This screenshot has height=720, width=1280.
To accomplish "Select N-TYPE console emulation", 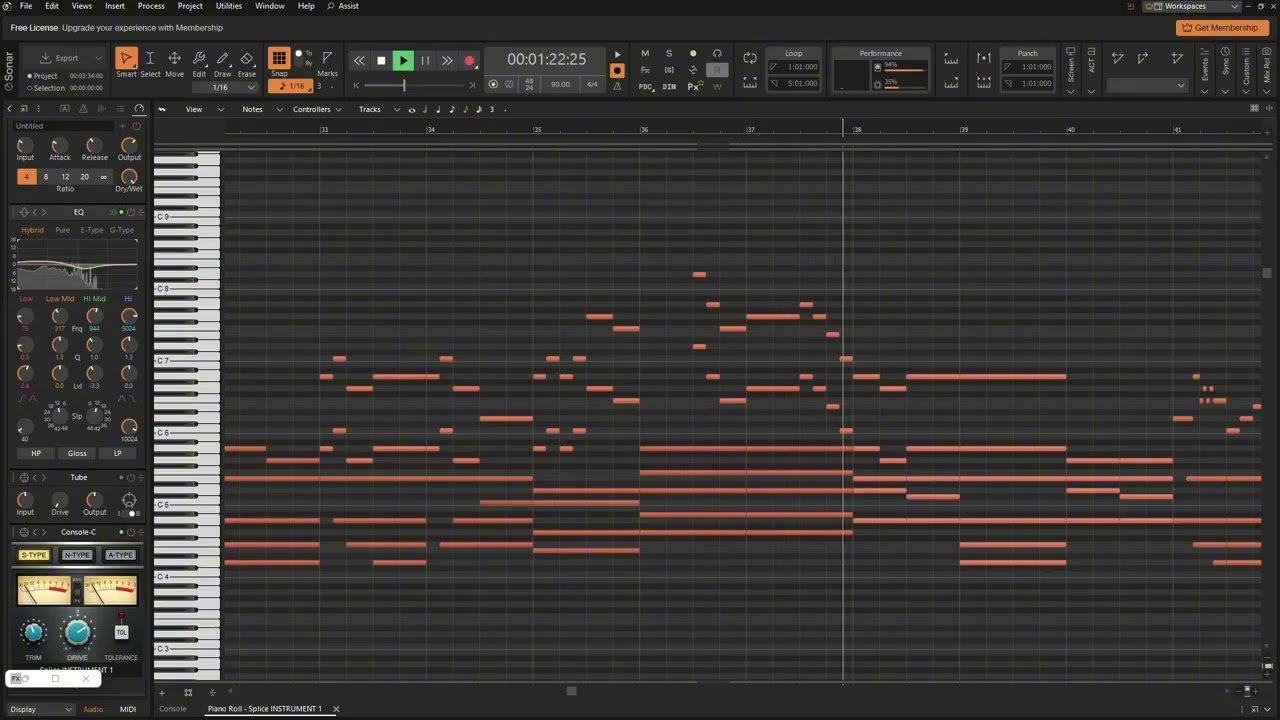I will point(77,555).
